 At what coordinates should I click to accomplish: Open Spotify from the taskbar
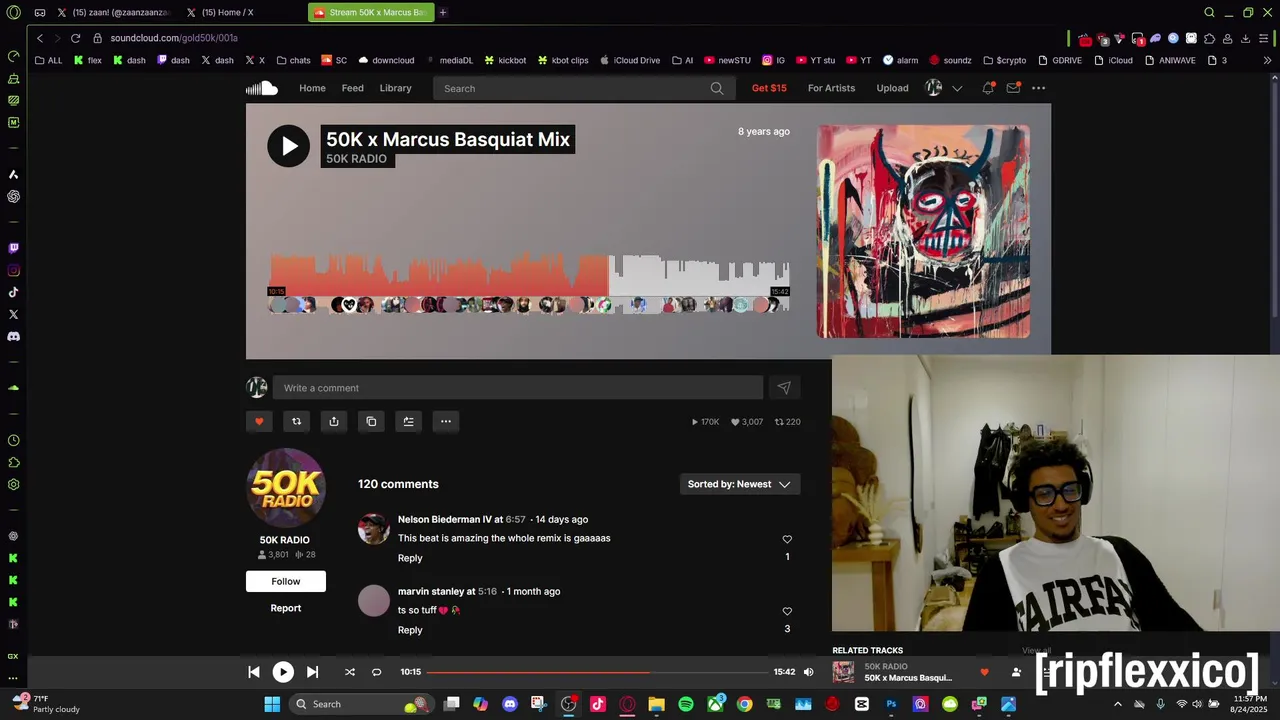[686, 704]
